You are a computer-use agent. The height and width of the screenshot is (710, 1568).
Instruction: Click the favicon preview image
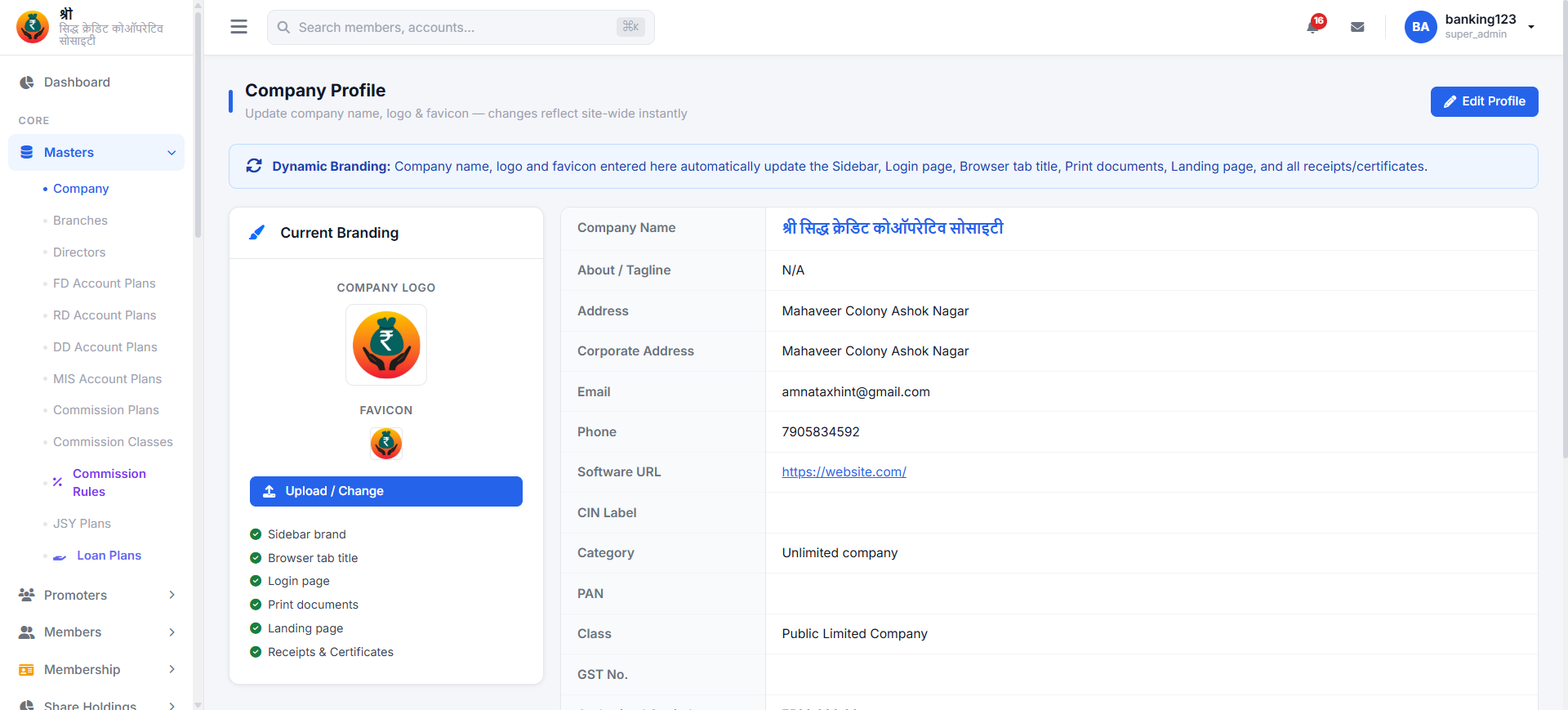[386, 444]
